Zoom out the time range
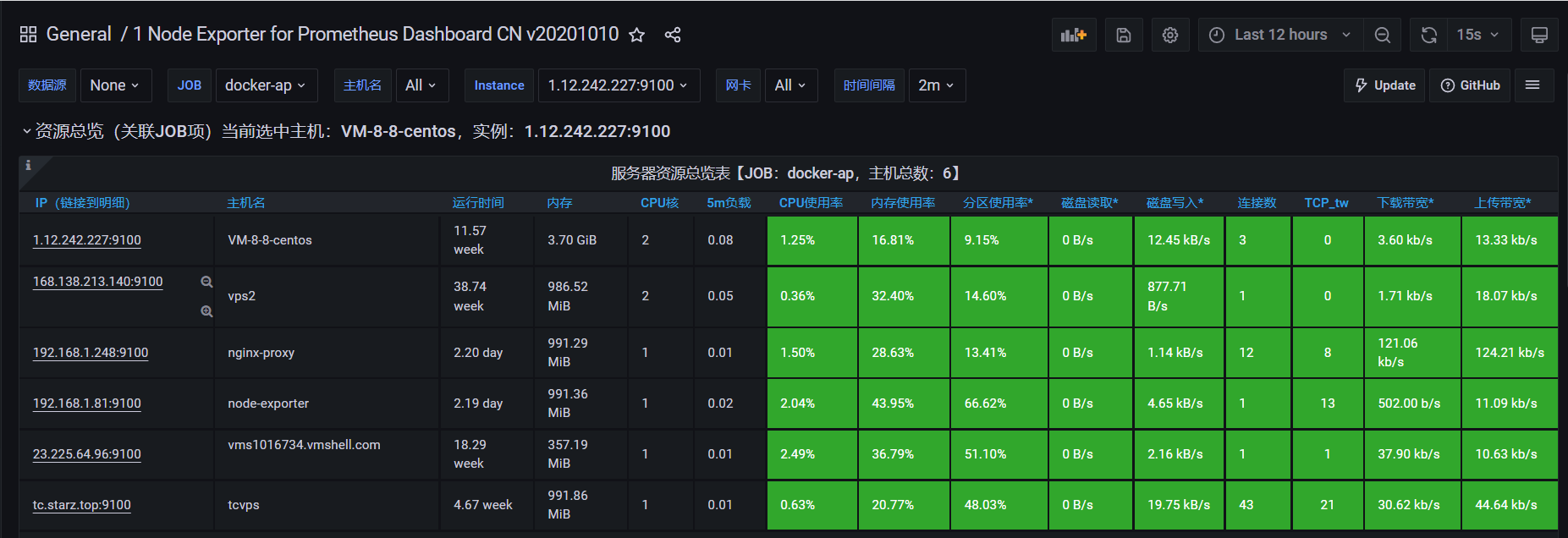Image resolution: width=1568 pixels, height=538 pixels. (x=1383, y=35)
